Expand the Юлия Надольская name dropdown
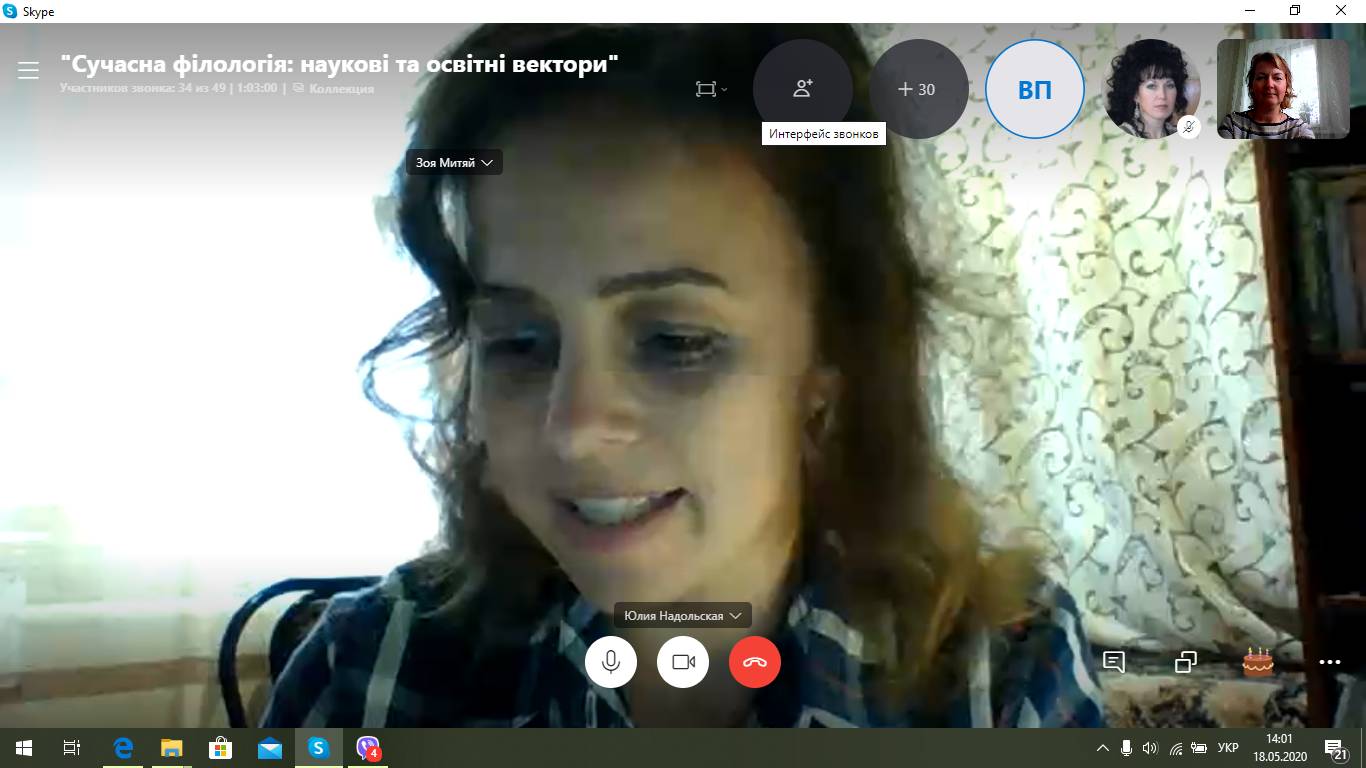Viewport: 1366px width, 768px height. pos(682,615)
